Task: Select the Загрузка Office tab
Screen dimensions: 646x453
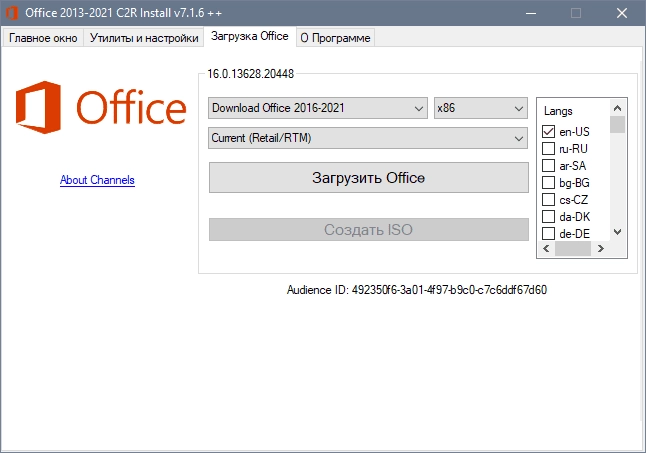Action: (x=250, y=36)
